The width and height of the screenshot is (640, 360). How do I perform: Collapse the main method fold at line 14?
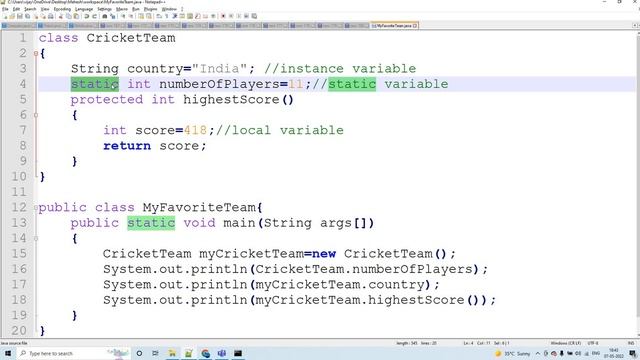[36, 238]
